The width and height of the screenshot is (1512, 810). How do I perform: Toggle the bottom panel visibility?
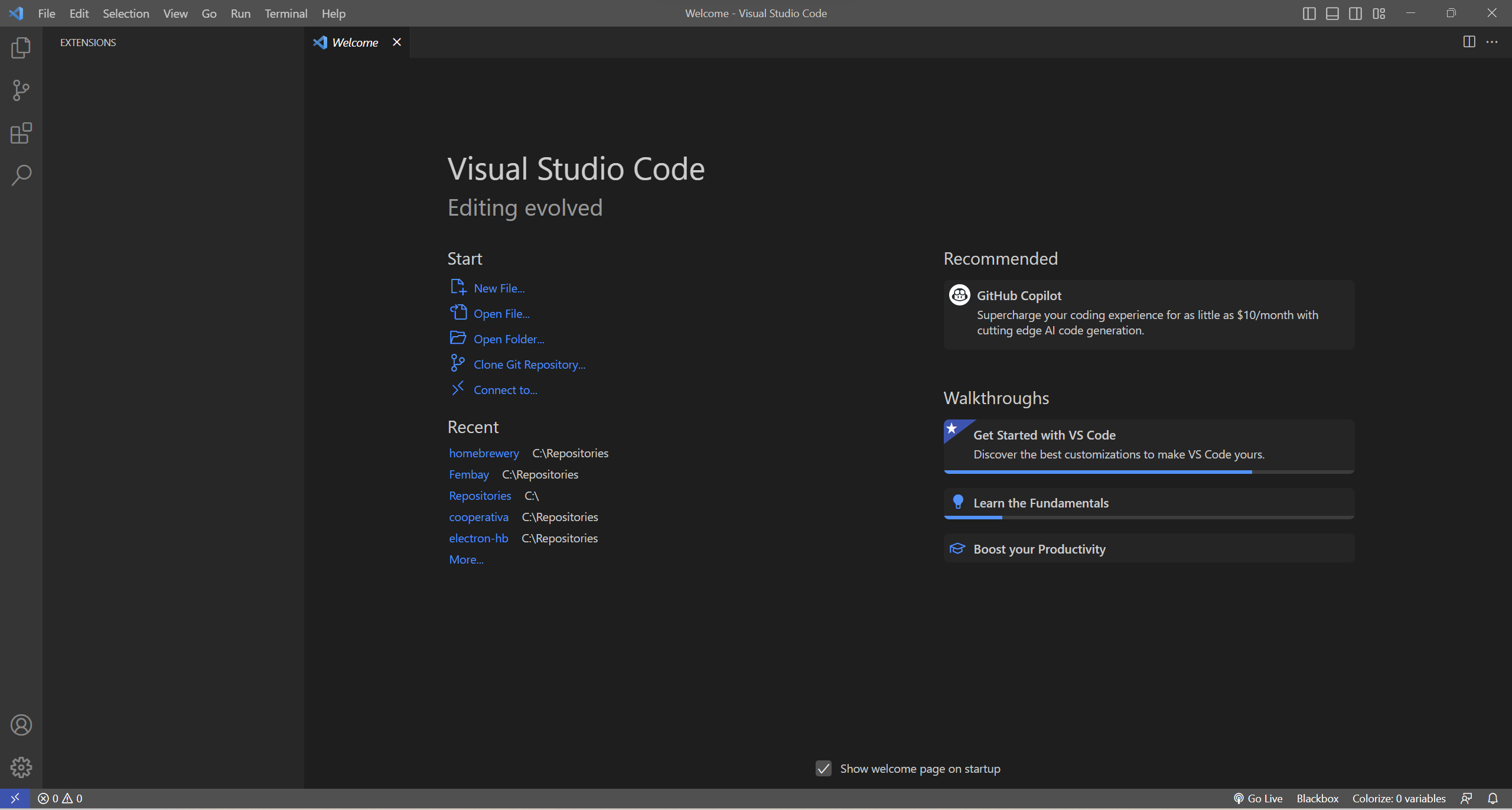(1332, 13)
